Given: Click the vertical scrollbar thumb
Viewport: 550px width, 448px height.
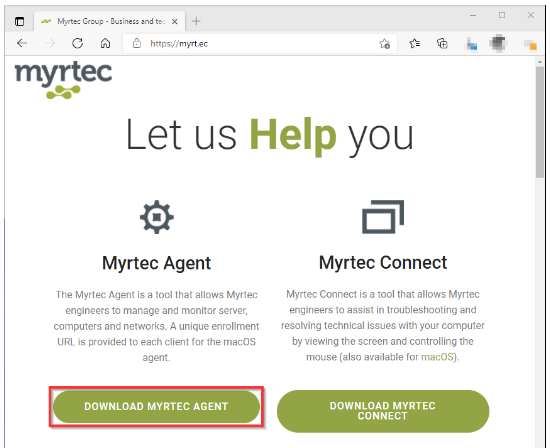Looking at the screenshot, I should pos(540,122).
